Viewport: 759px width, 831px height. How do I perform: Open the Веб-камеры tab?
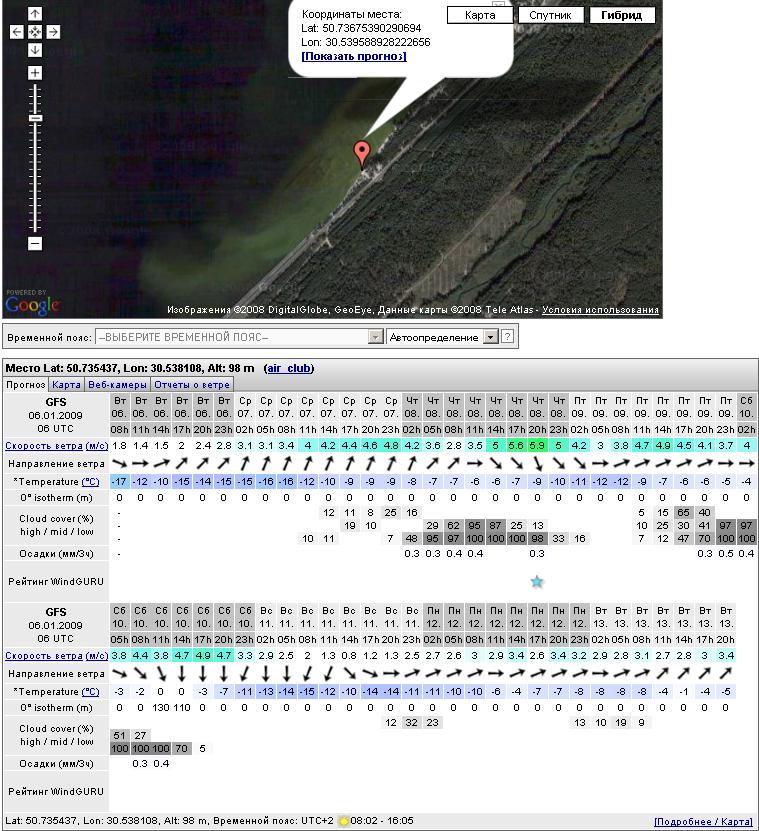click(x=117, y=384)
